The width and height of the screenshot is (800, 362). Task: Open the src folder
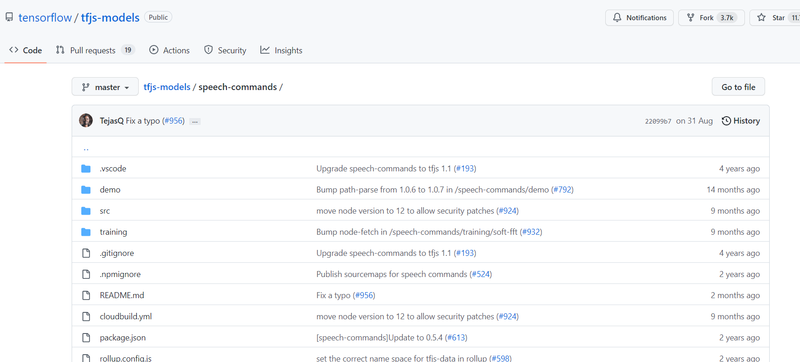105,211
